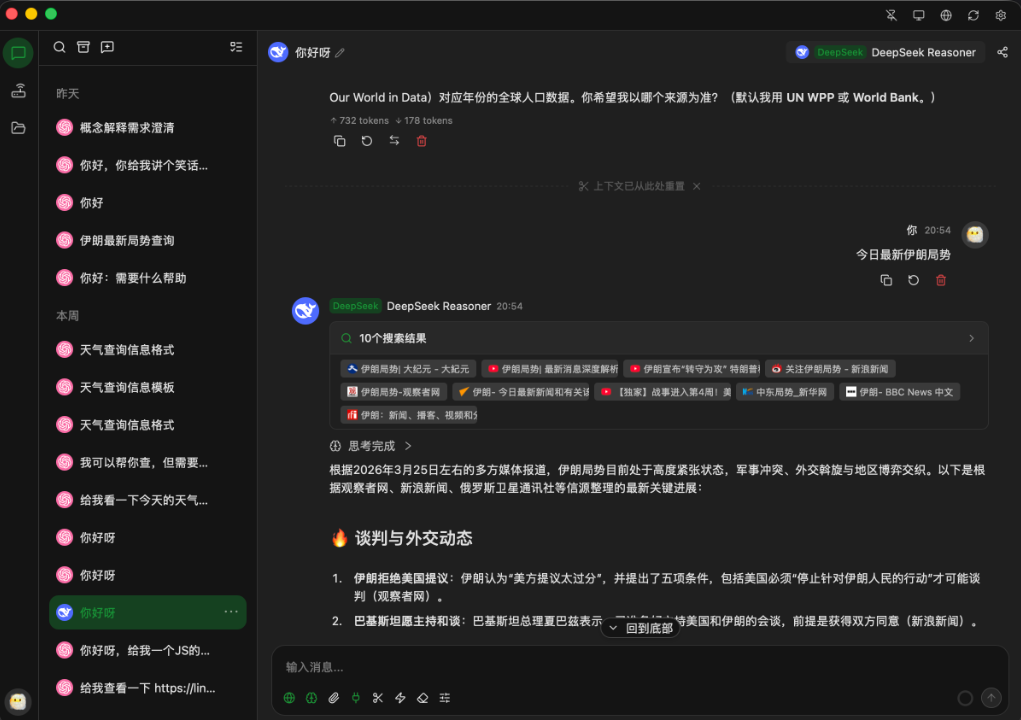1021x720 pixels.
Task: Open the DeepSeek Reasoner model selector
Action: [x=890, y=52]
